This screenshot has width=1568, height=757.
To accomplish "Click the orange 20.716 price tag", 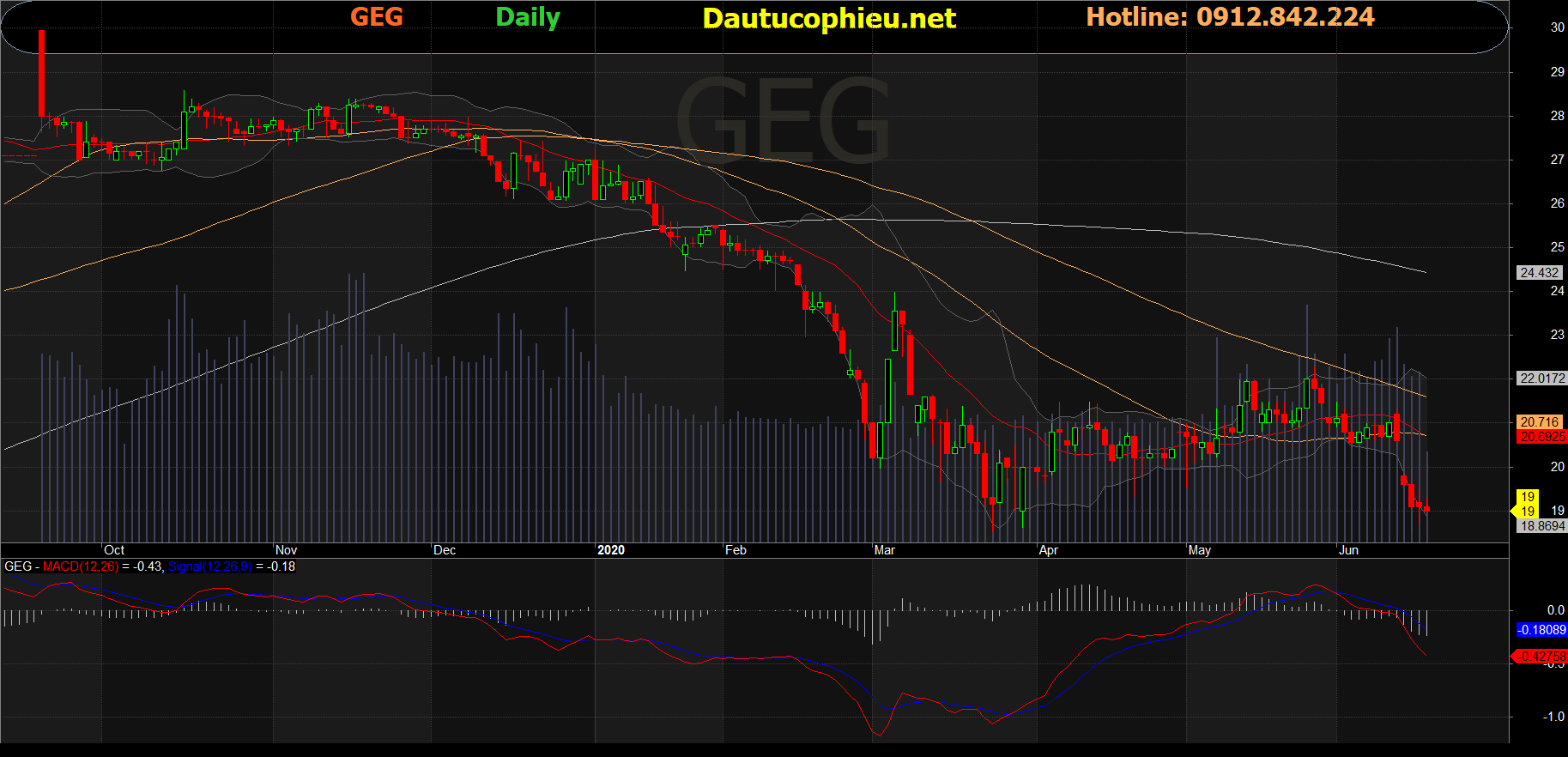I will tap(1539, 422).
